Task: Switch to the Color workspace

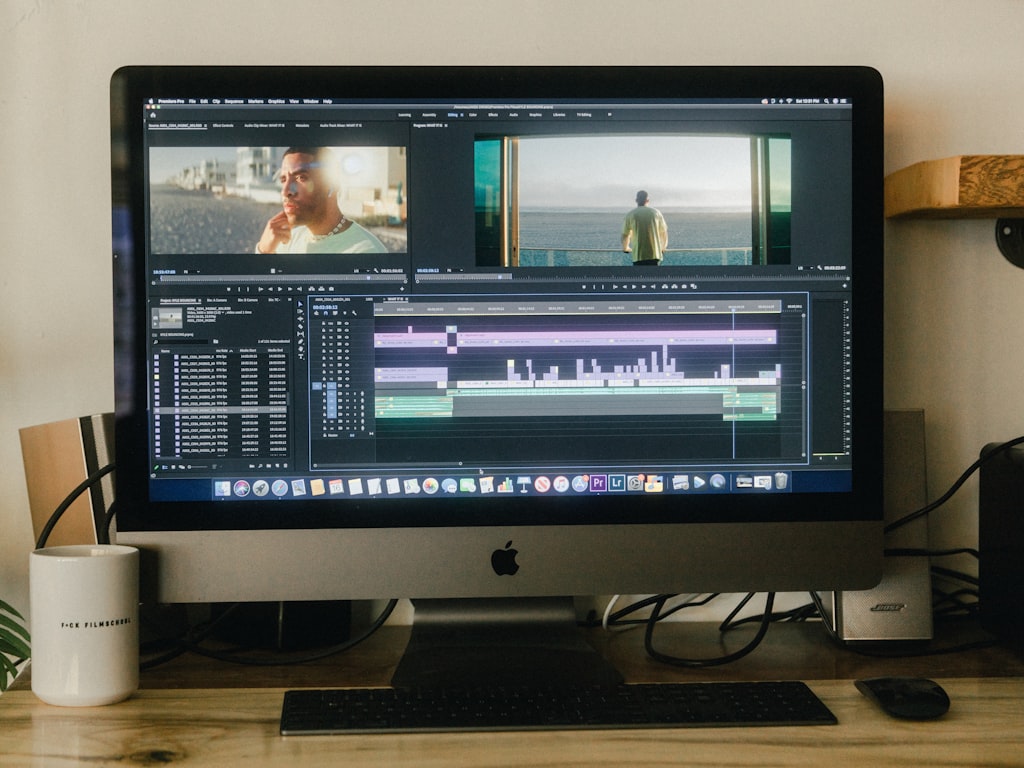Action: point(473,114)
